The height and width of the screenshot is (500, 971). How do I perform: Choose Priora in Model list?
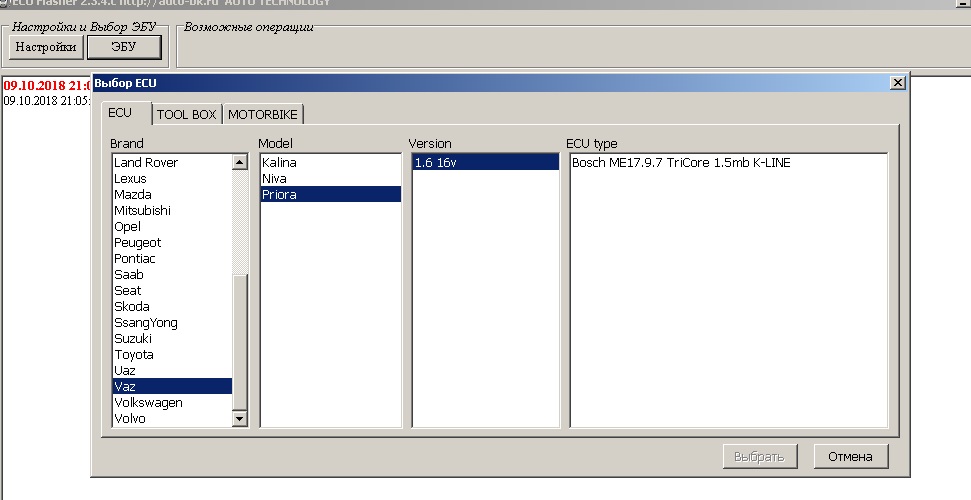pos(331,195)
